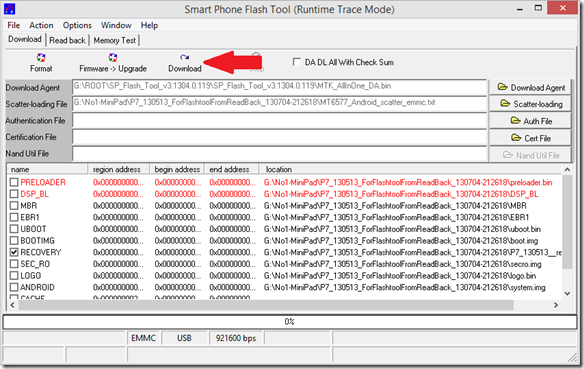The height and width of the screenshot is (369, 584).
Task: Check the DSP_BL partition checkbox
Action: [14, 194]
